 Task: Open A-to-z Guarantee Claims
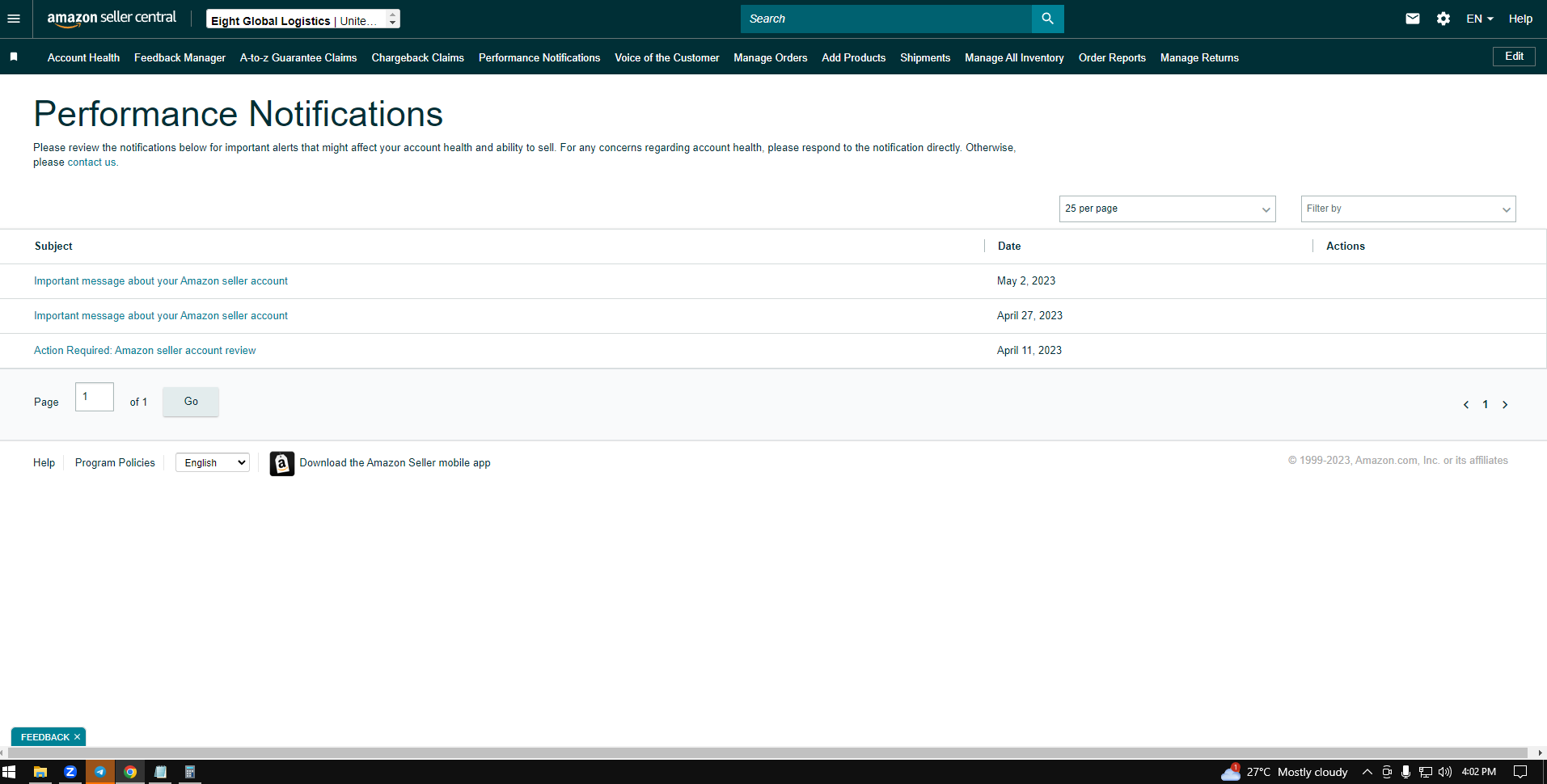click(x=298, y=57)
